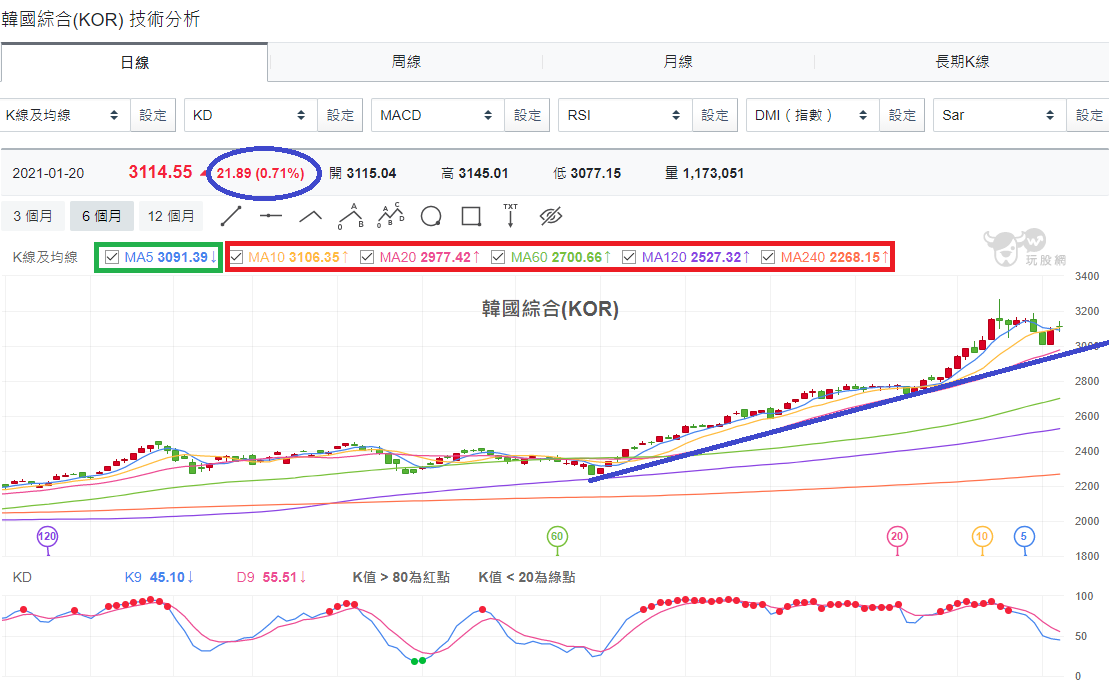
Task: Open the Sar indicator dropdown
Action: click(999, 115)
